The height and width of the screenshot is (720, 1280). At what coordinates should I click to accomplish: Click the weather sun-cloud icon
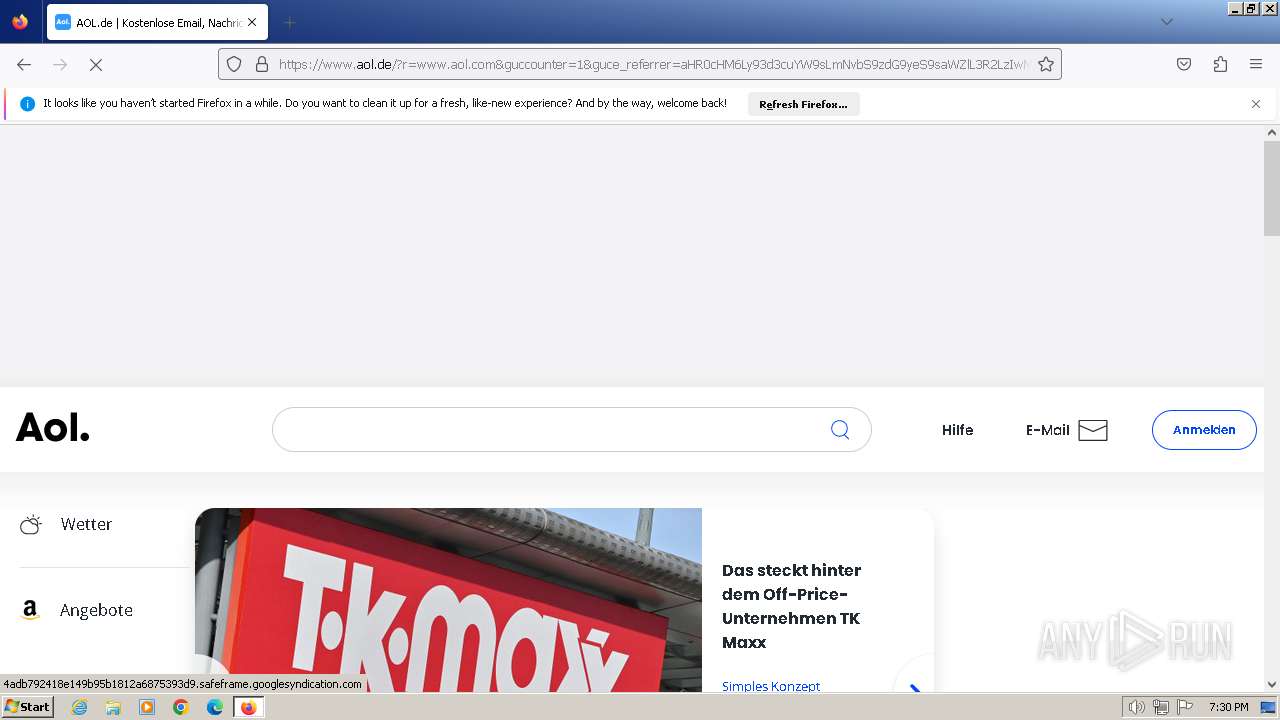[x=31, y=524]
